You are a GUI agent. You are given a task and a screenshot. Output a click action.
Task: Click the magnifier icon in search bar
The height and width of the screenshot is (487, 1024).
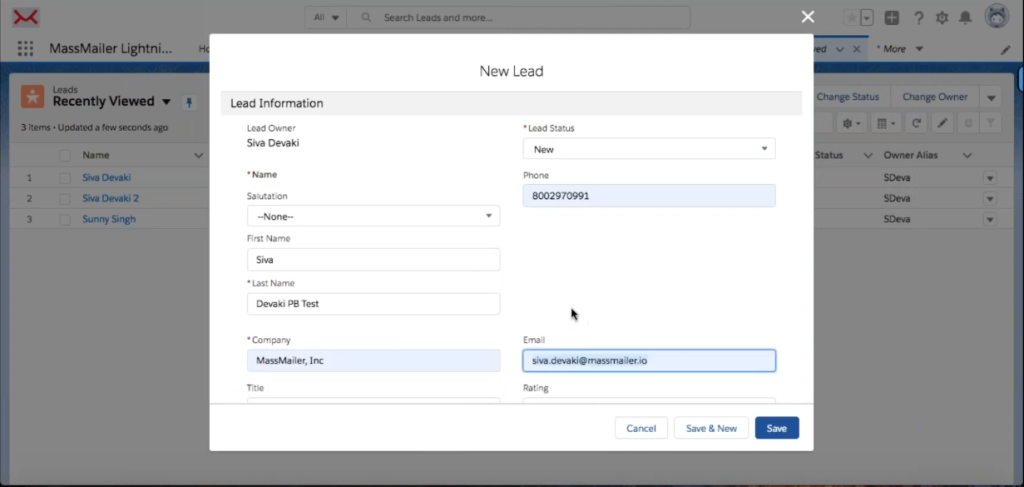click(x=366, y=18)
